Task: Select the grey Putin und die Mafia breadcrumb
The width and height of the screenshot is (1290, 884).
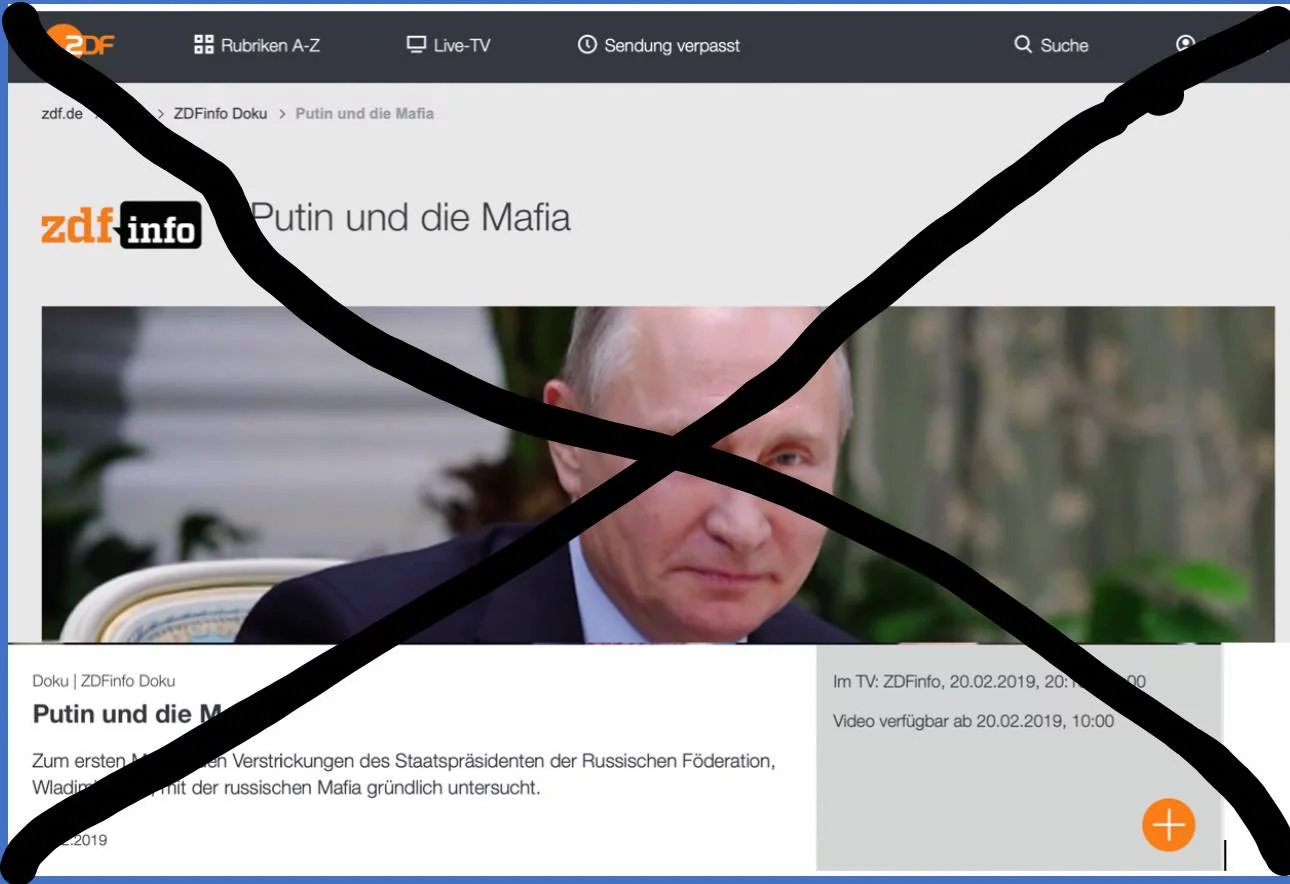Action: tap(365, 113)
